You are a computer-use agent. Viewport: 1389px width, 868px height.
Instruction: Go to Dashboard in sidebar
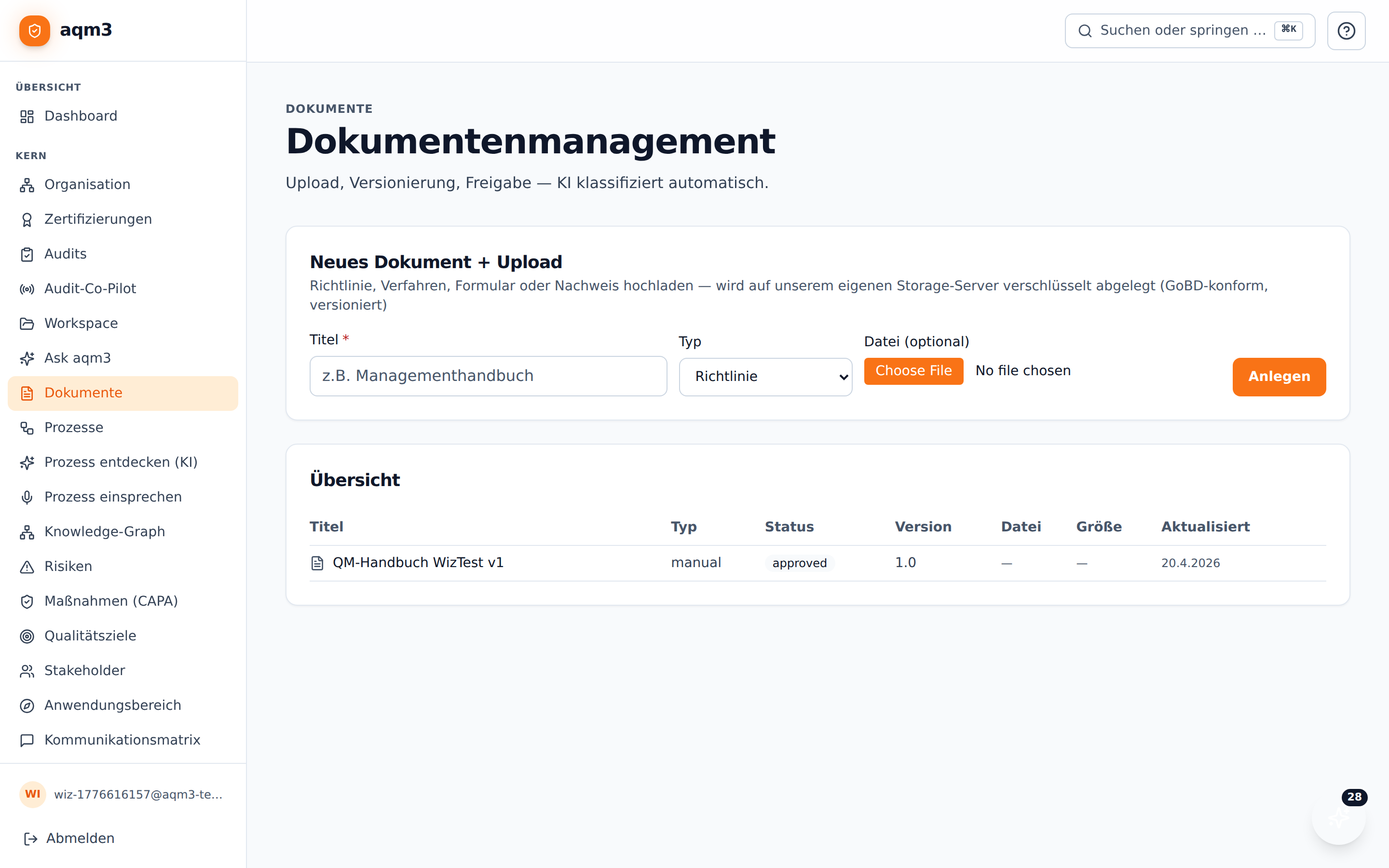pyautogui.click(x=123, y=117)
